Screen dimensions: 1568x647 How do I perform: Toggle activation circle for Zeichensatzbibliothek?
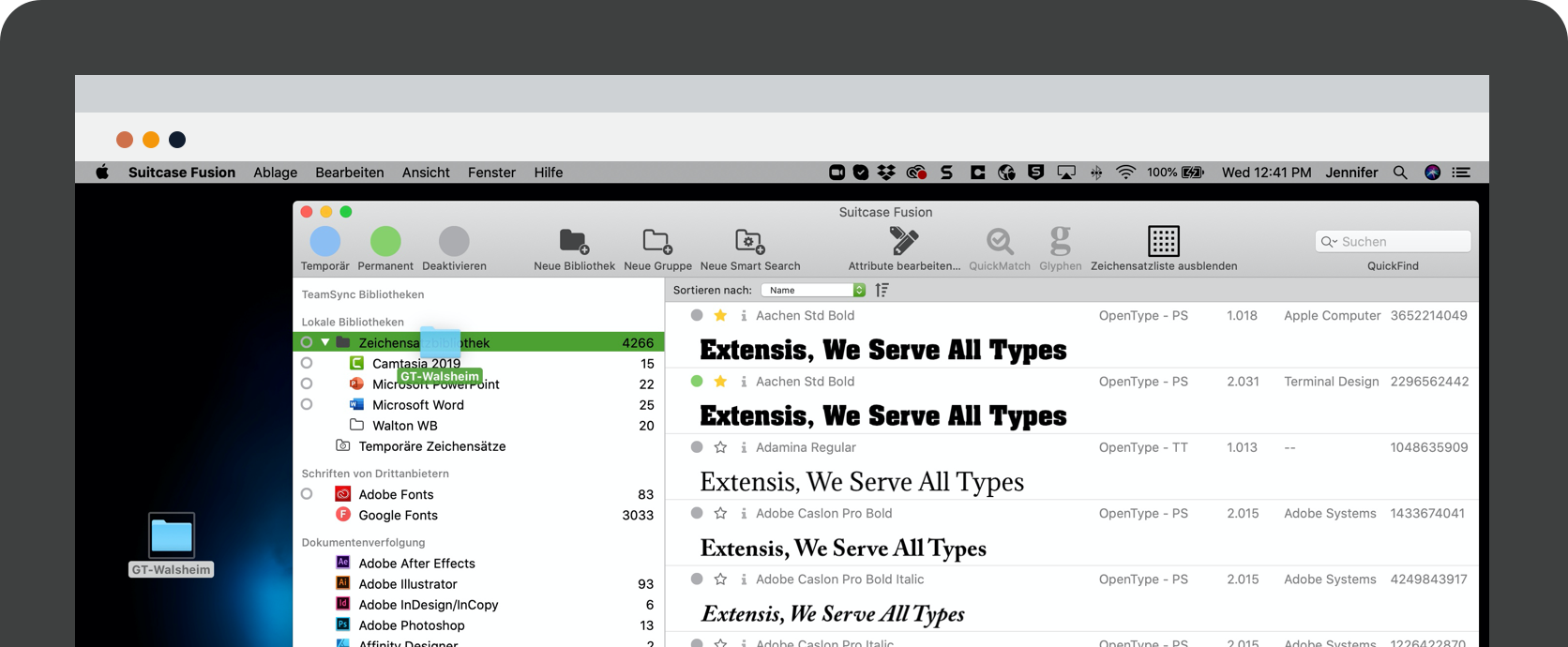307,342
